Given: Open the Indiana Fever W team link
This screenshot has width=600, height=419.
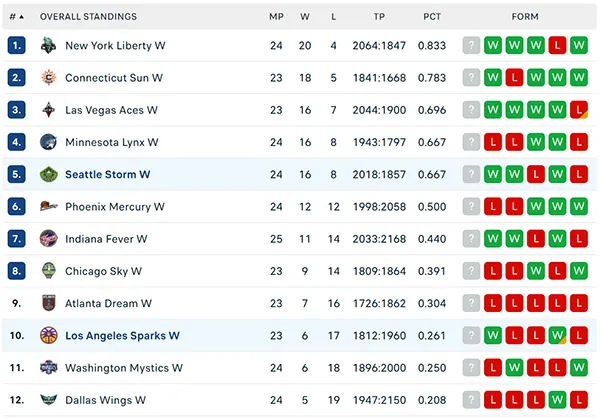Looking at the screenshot, I should [106, 239].
